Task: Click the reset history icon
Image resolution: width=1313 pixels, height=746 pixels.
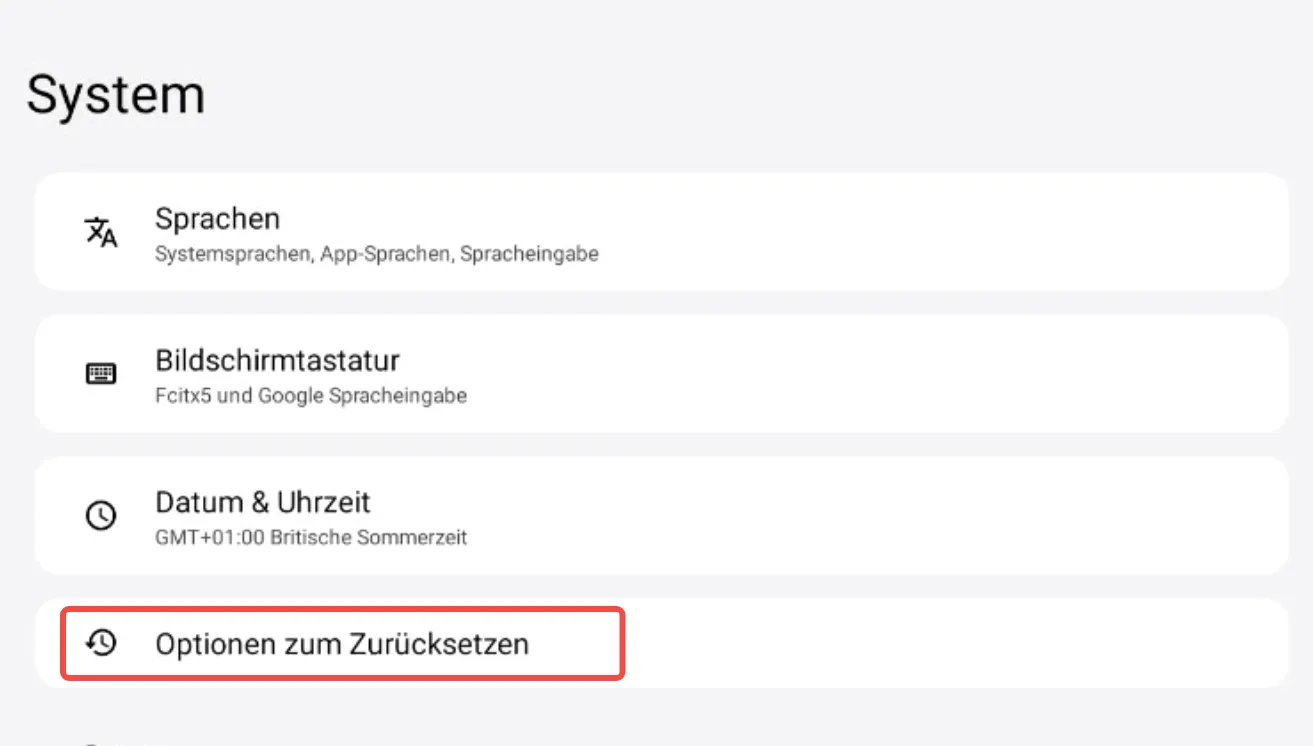Action: point(100,643)
